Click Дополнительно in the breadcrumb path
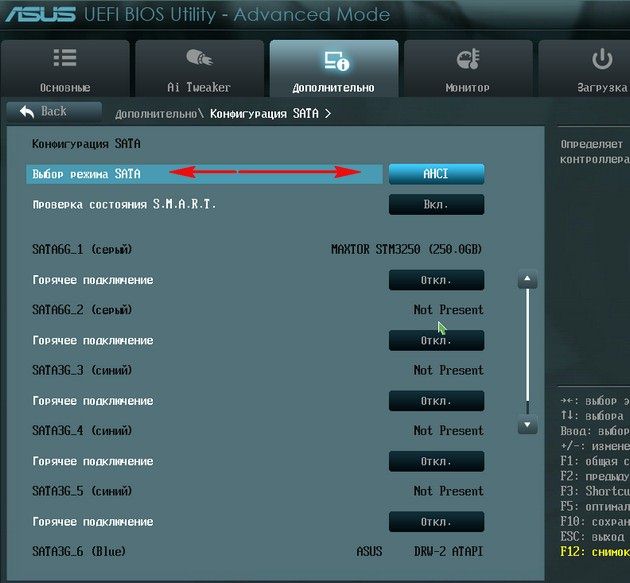630x583 pixels. [156, 114]
